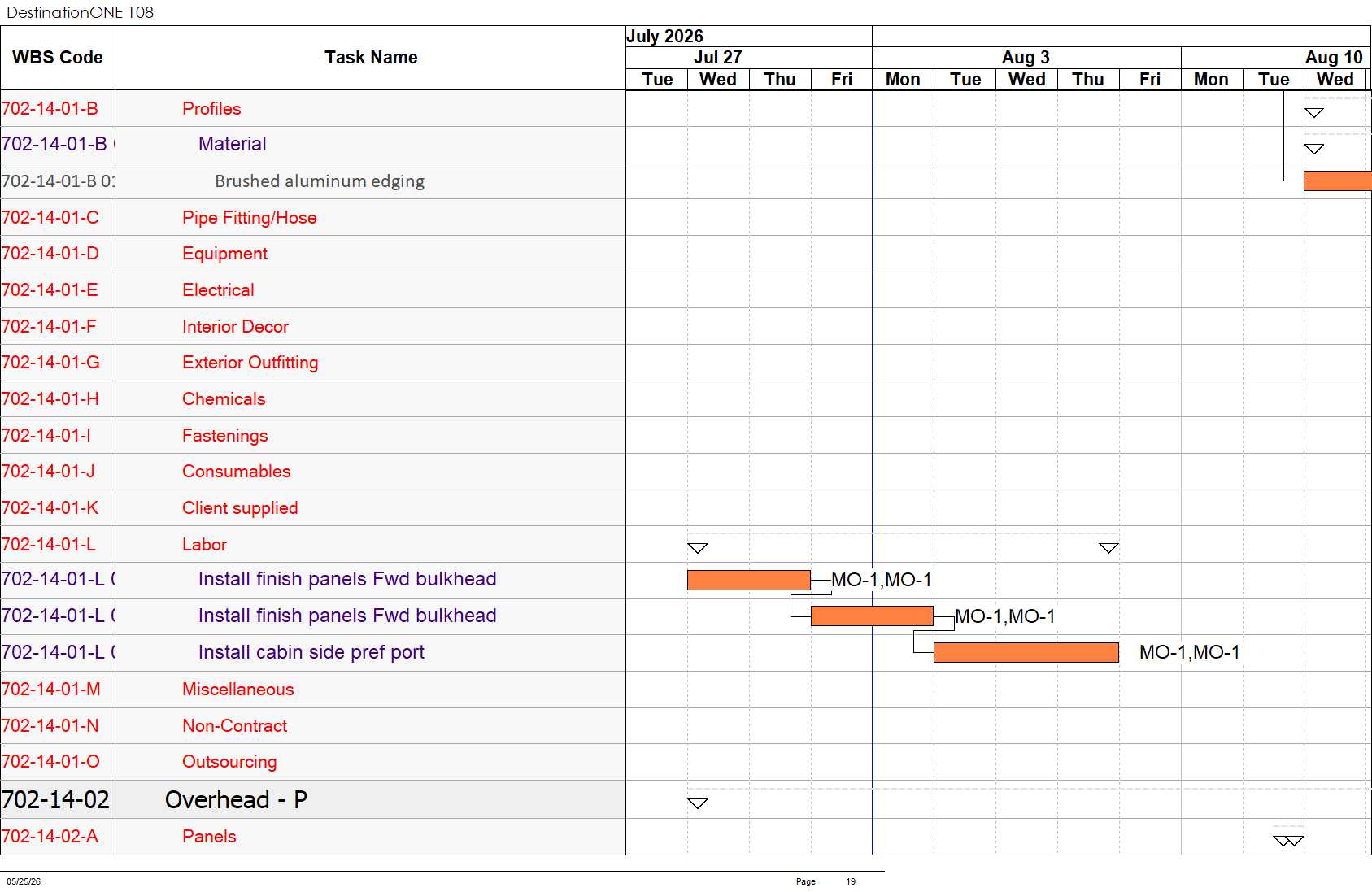1372x892 pixels.
Task: Click the 05/25/26 date footer
Action: tap(24, 881)
